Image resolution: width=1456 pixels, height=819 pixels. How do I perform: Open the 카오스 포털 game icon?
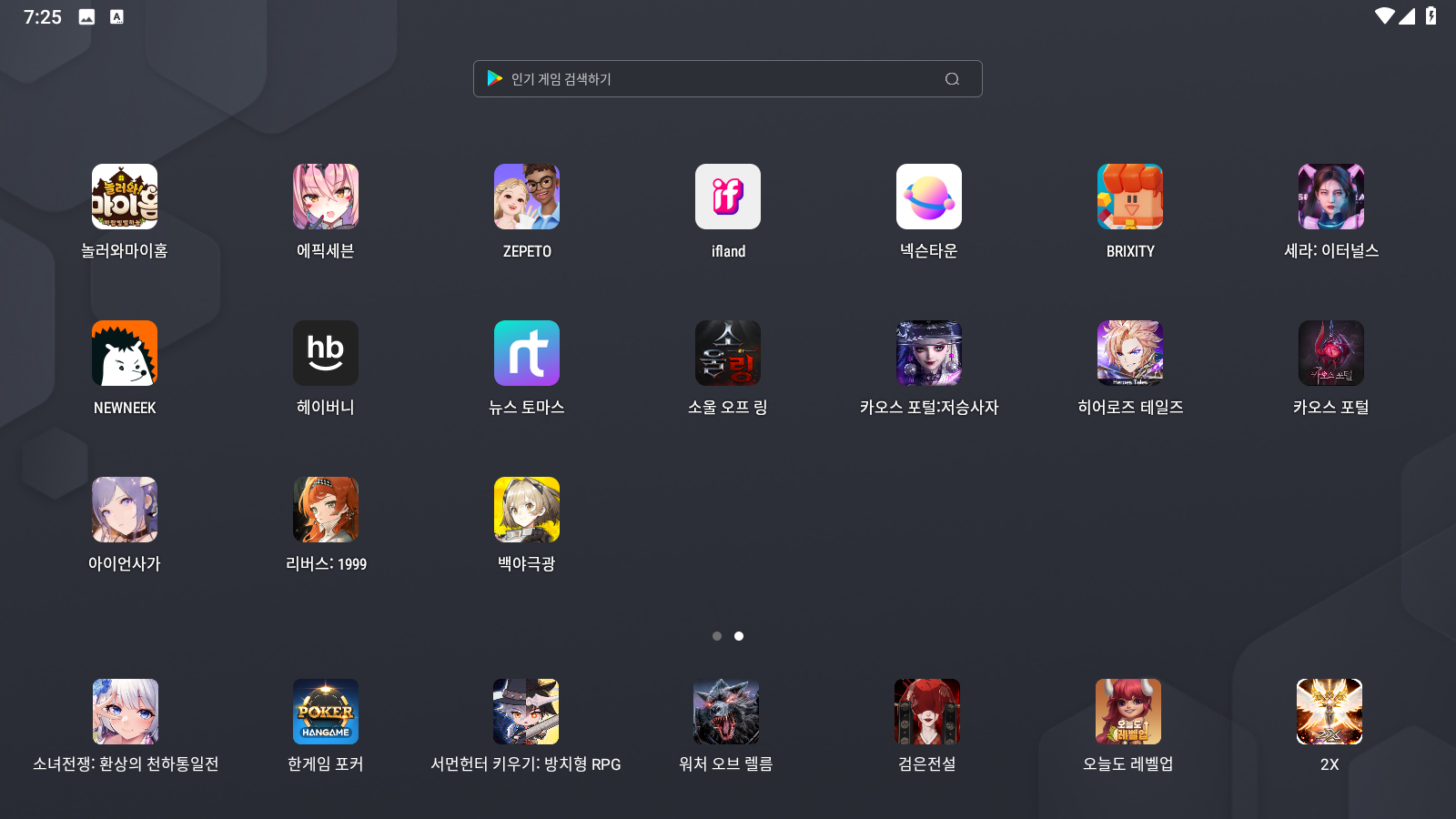click(x=1331, y=353)
